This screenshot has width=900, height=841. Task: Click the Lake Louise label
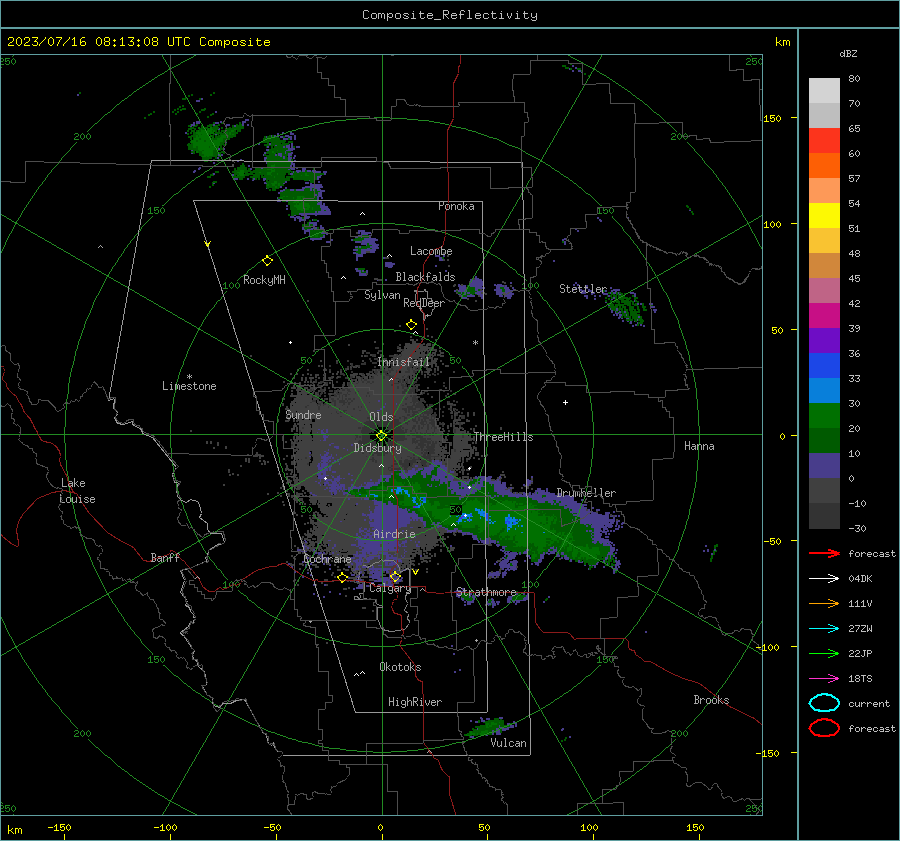coord(77,491)
